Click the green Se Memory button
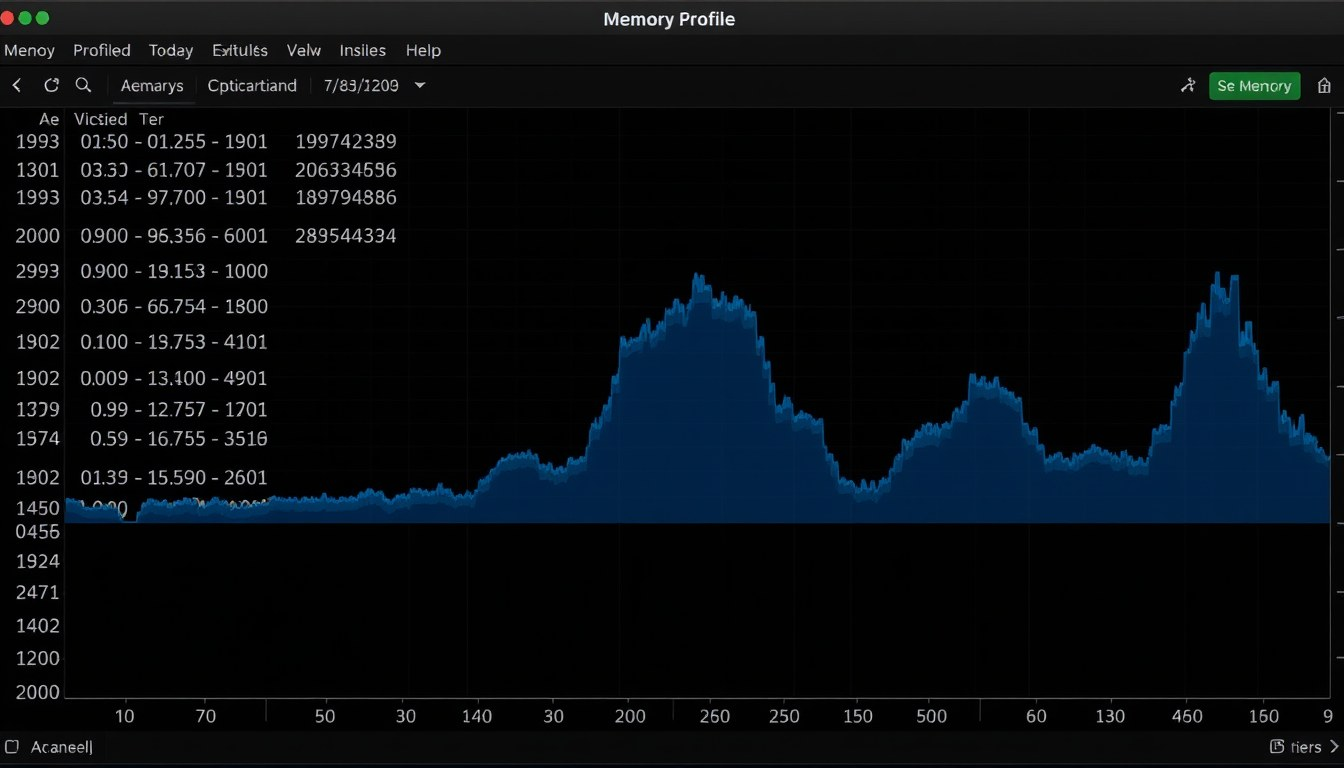This screenshot has height=768, width=1344. point(1254,86)
